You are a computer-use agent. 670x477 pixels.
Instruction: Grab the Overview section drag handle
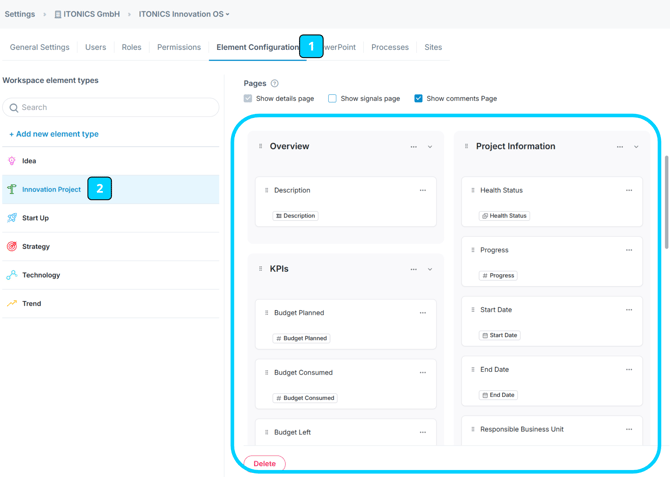pos(261,147)
